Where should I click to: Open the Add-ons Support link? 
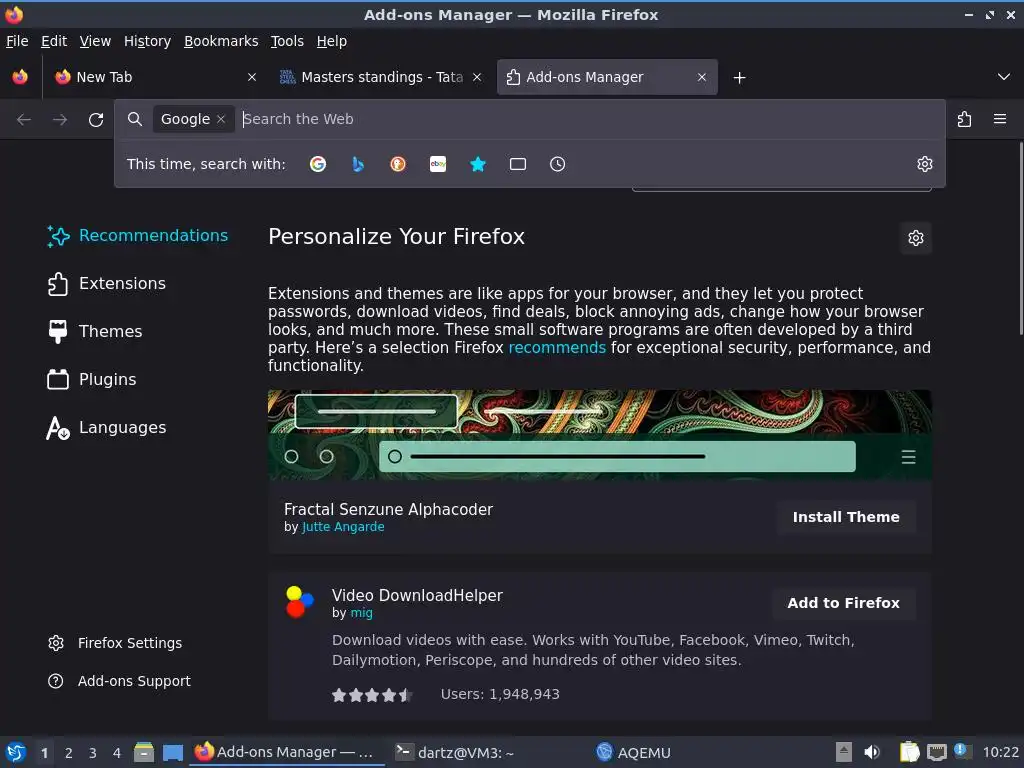point(120,681)
